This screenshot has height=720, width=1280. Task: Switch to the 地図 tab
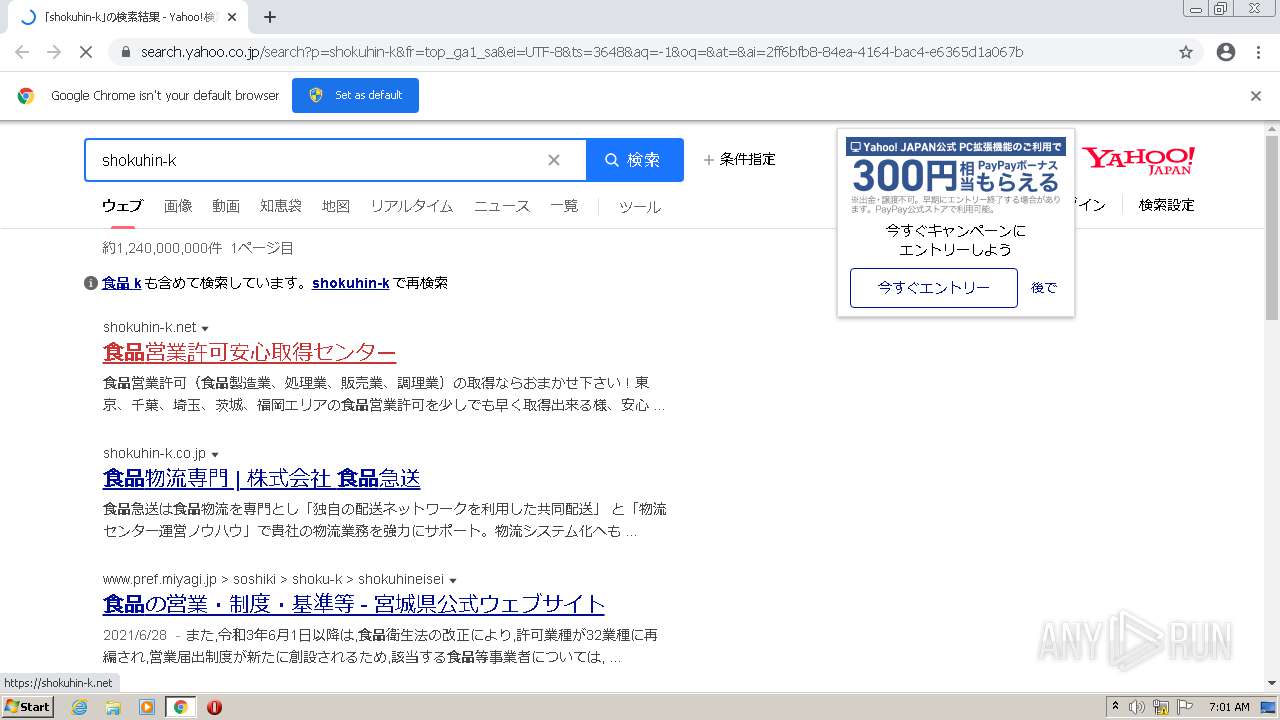pos(336,206)
